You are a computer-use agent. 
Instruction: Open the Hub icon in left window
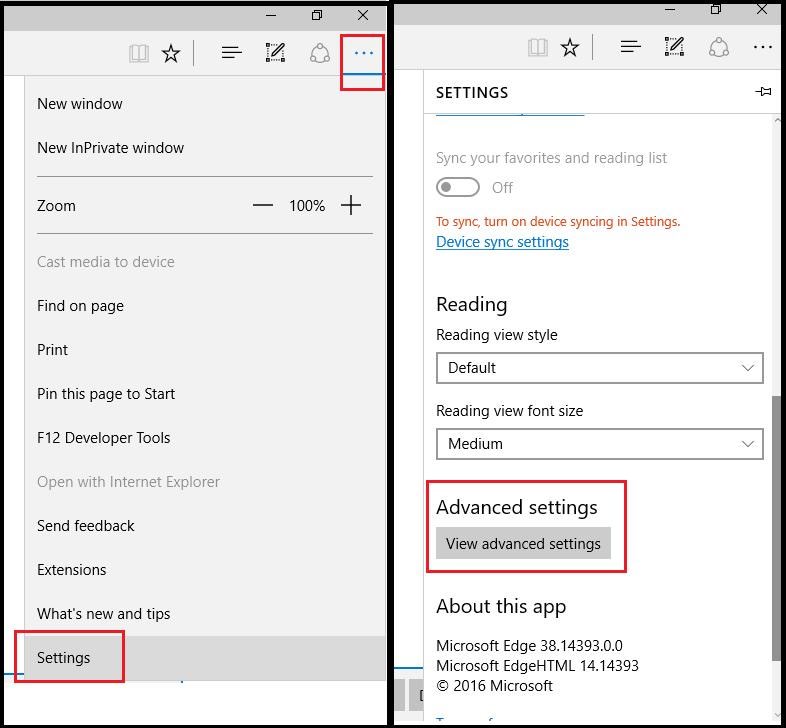[232, 52]
